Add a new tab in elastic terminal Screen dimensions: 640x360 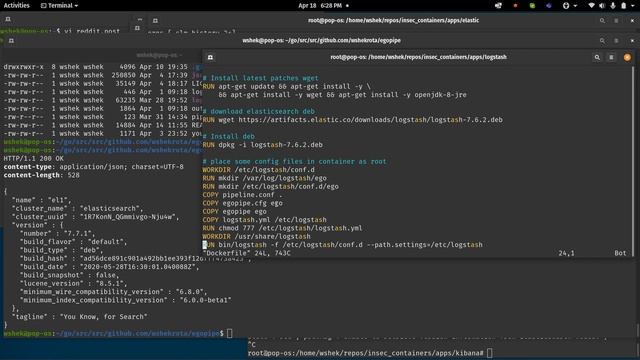coord(155,20)
